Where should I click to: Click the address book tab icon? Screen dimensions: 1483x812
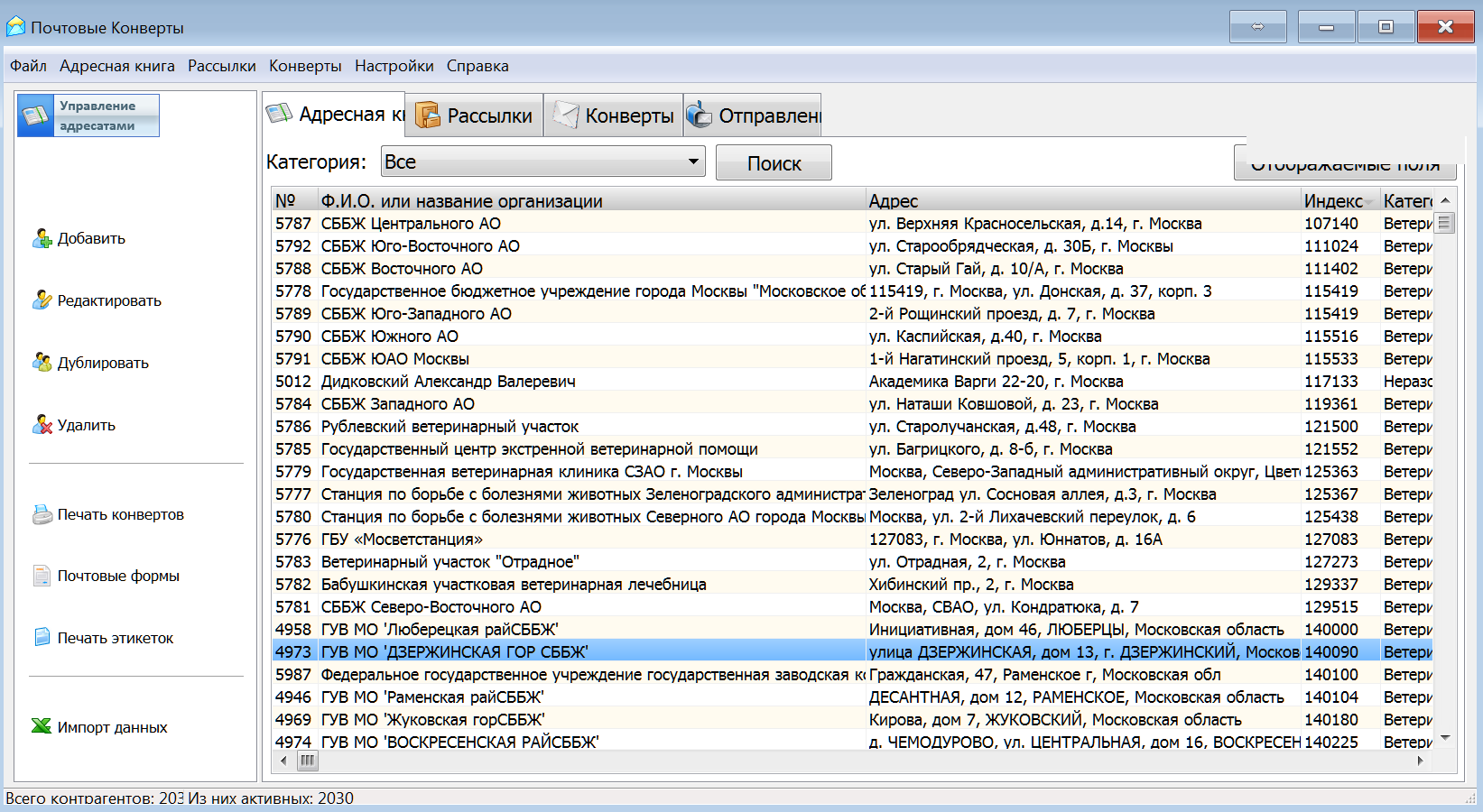(279, 114)
